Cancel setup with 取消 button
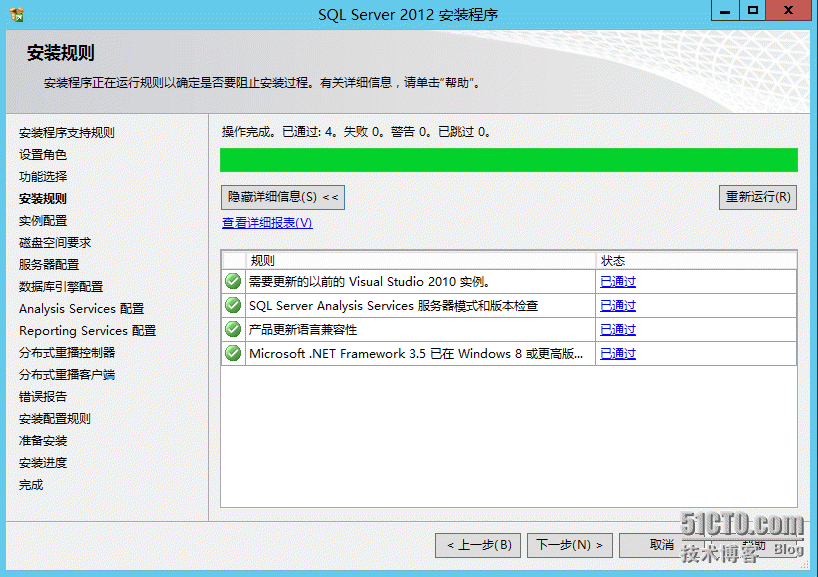The height and width of the screenshot is (577, 818). point(661,545)
